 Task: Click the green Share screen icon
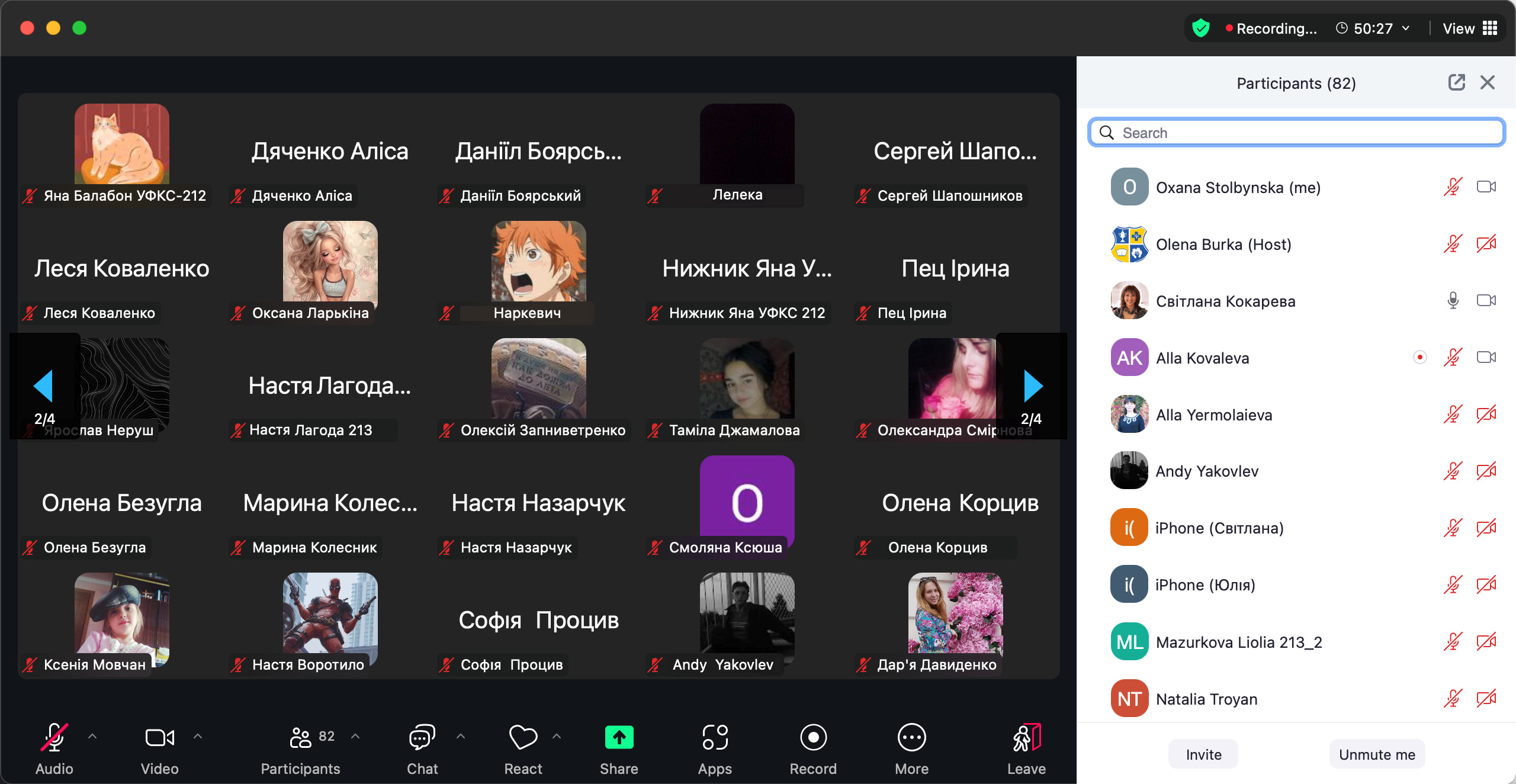point(619,738)
